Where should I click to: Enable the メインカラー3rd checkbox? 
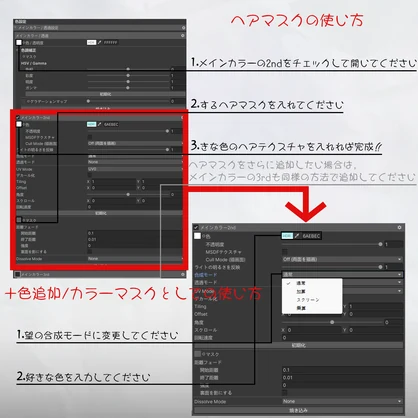coord(17,274)
